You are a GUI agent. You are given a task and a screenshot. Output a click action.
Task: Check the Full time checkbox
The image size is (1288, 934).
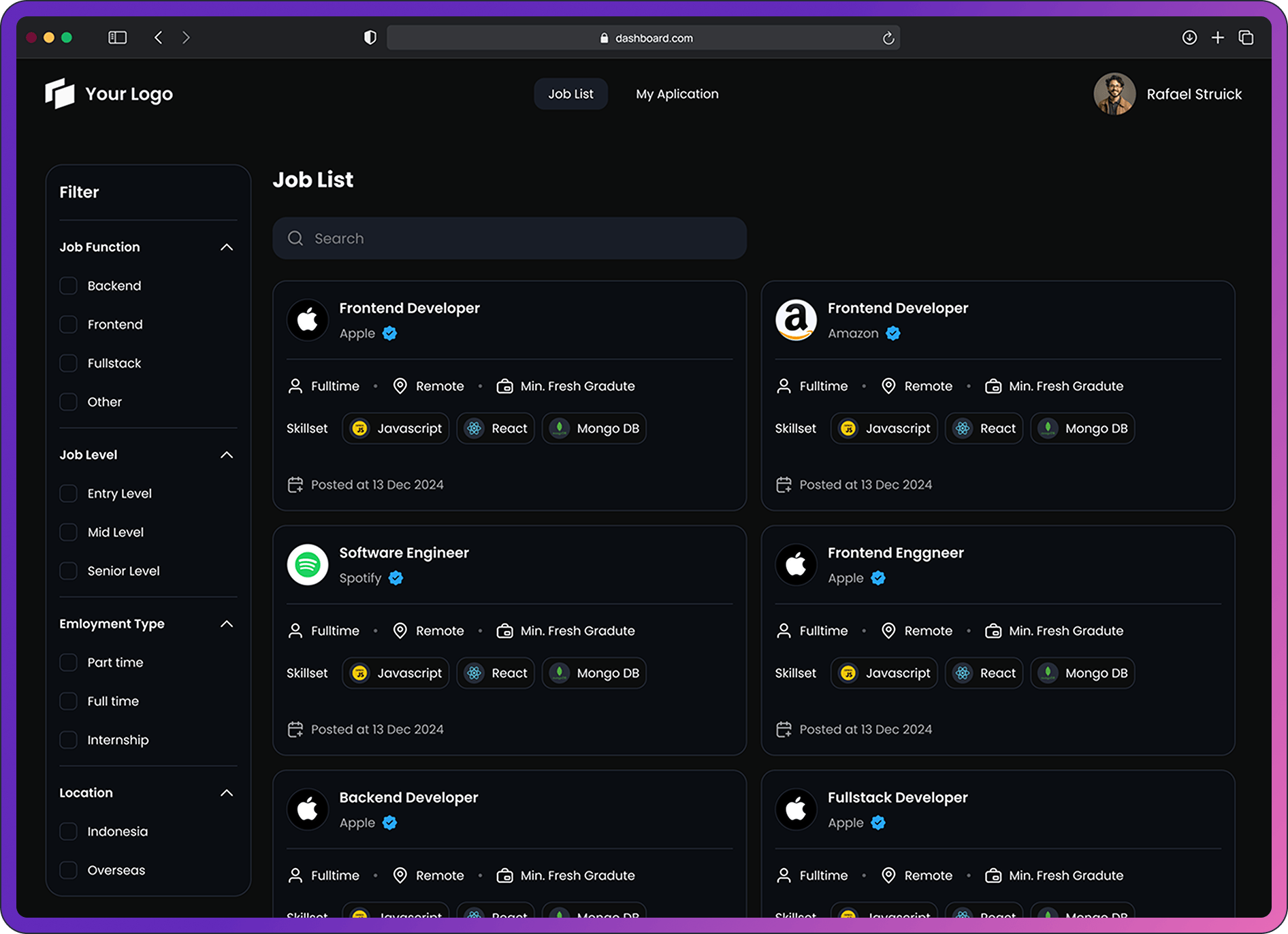click(68, 701)
